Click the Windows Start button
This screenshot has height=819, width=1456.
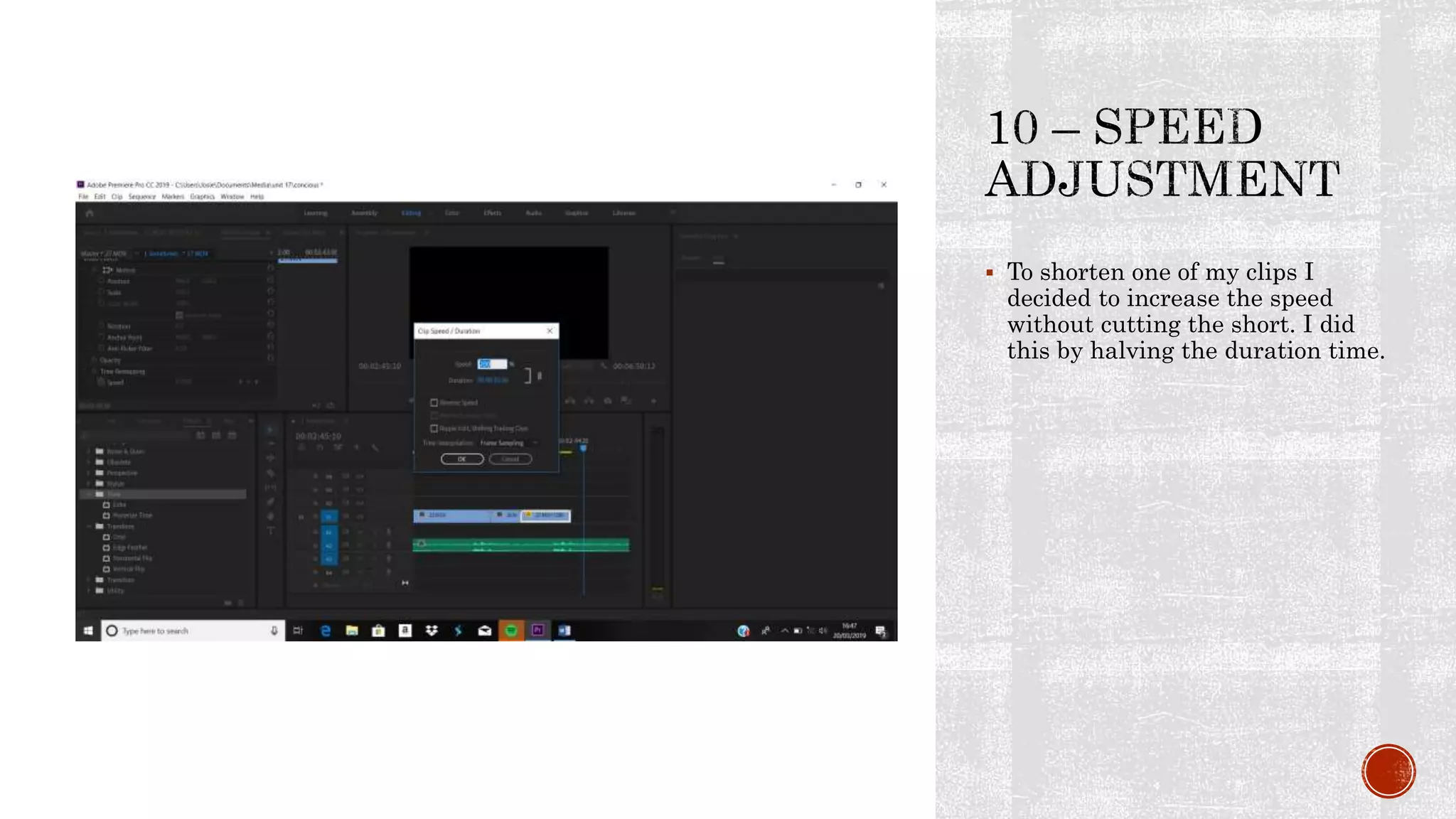[88, 631]
